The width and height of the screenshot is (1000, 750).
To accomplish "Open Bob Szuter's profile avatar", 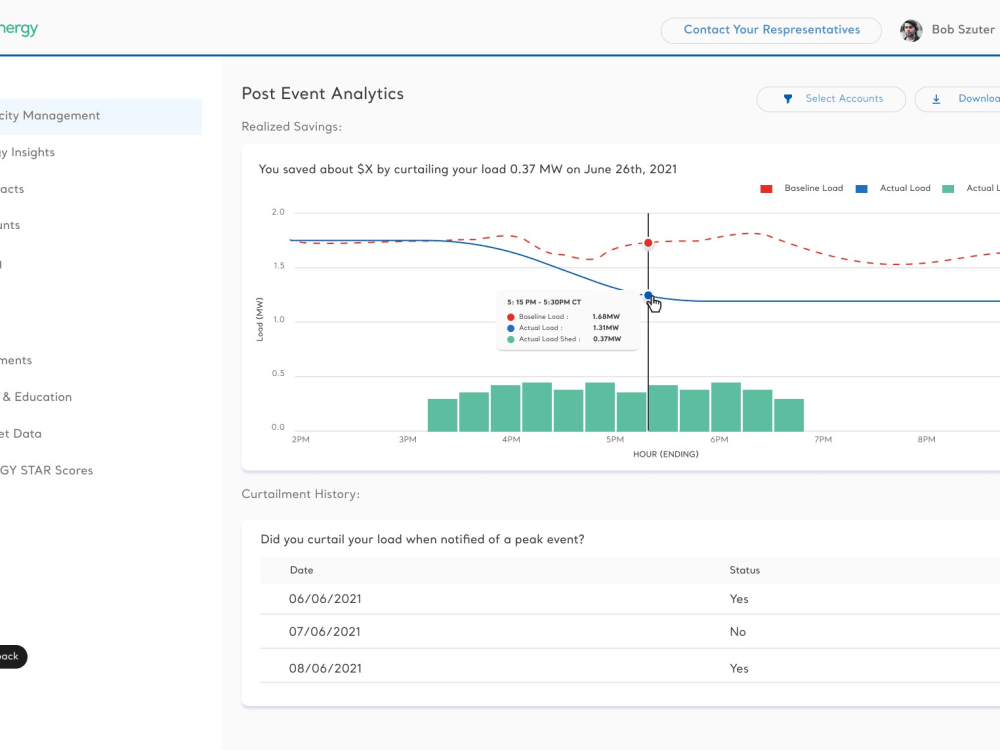I will pos(911,30).
